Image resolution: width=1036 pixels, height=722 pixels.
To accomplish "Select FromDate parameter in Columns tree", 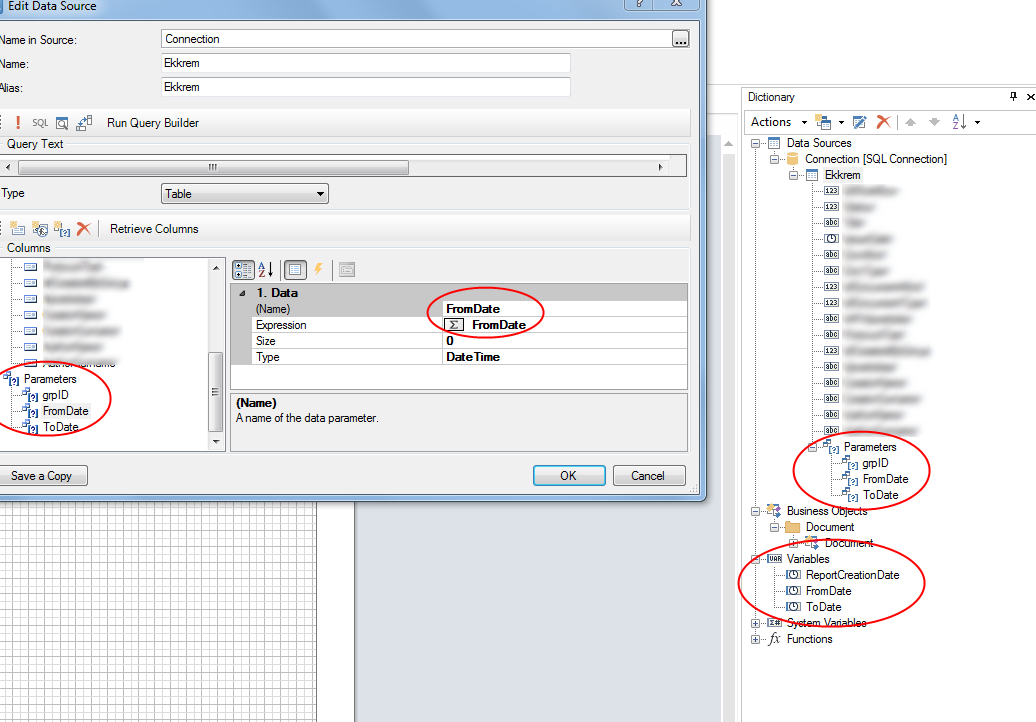I will 65,411.
